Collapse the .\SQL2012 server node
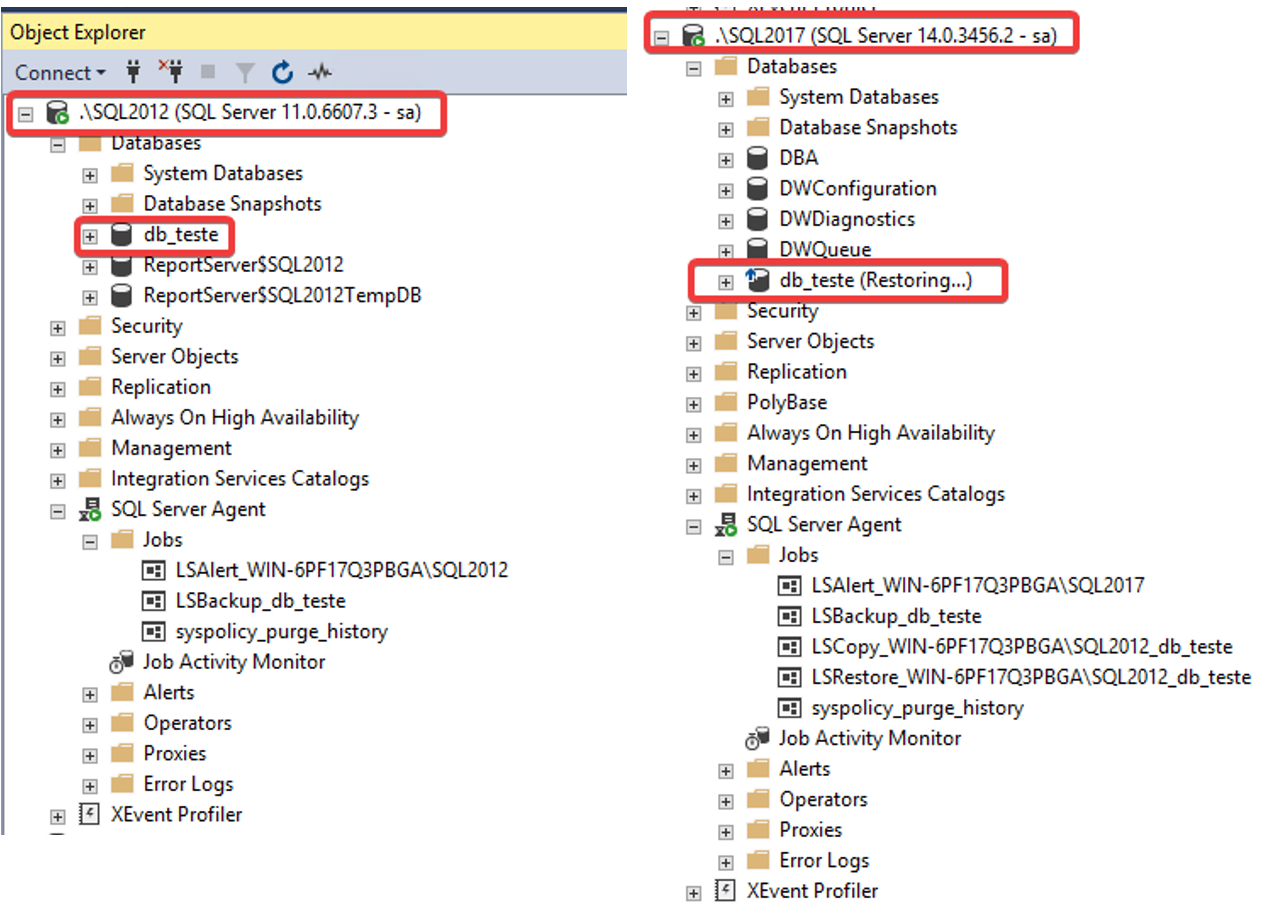 26,114
